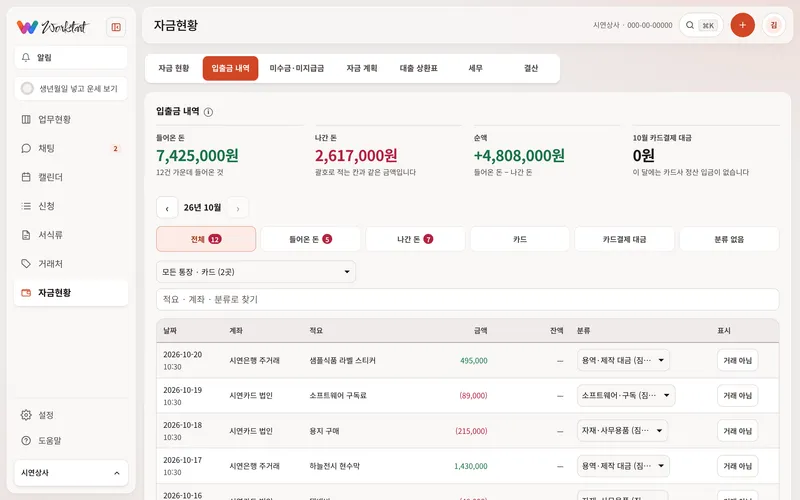This screenshot has height=500, width=800.
Task: Click the 날짜 column header
Action: click(170, 331)
